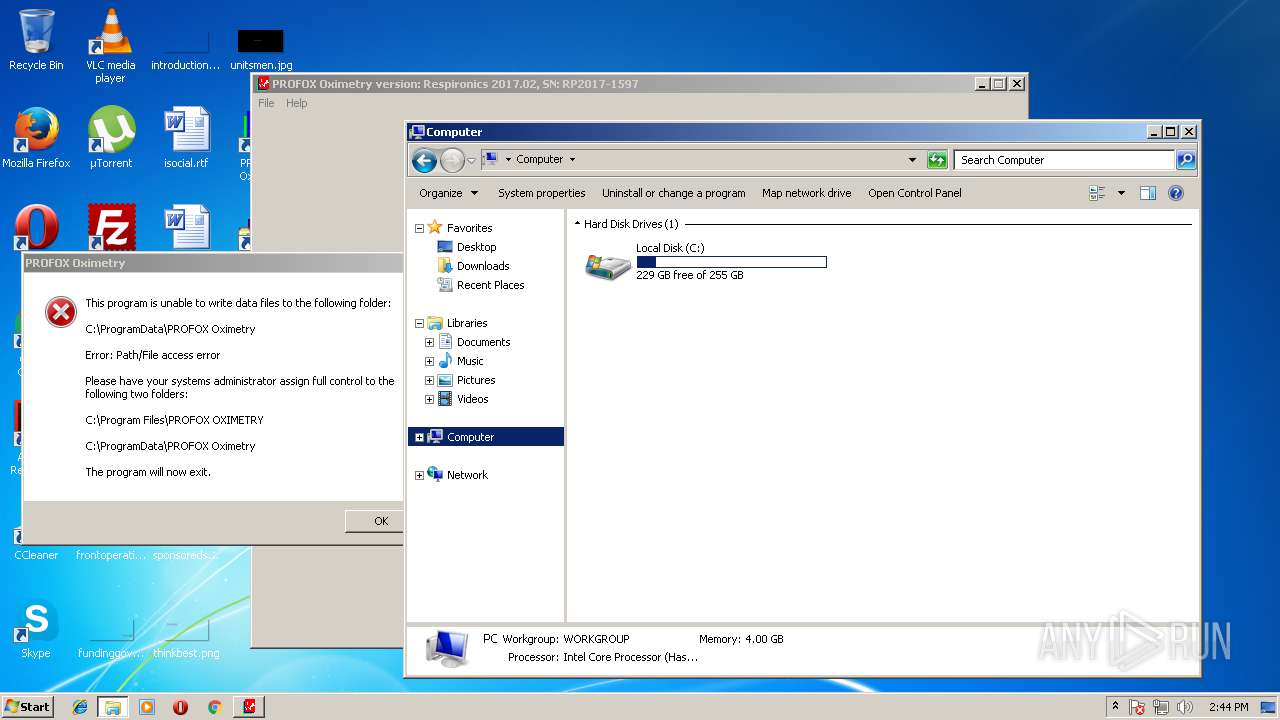Change your view icon in Computer toolbar

(1097, 193)
